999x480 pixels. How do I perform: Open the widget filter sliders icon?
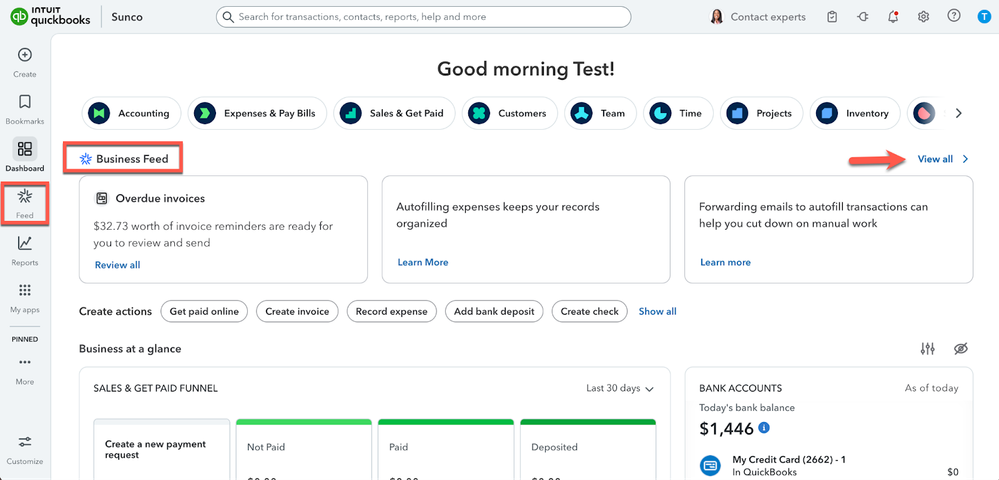928,348
